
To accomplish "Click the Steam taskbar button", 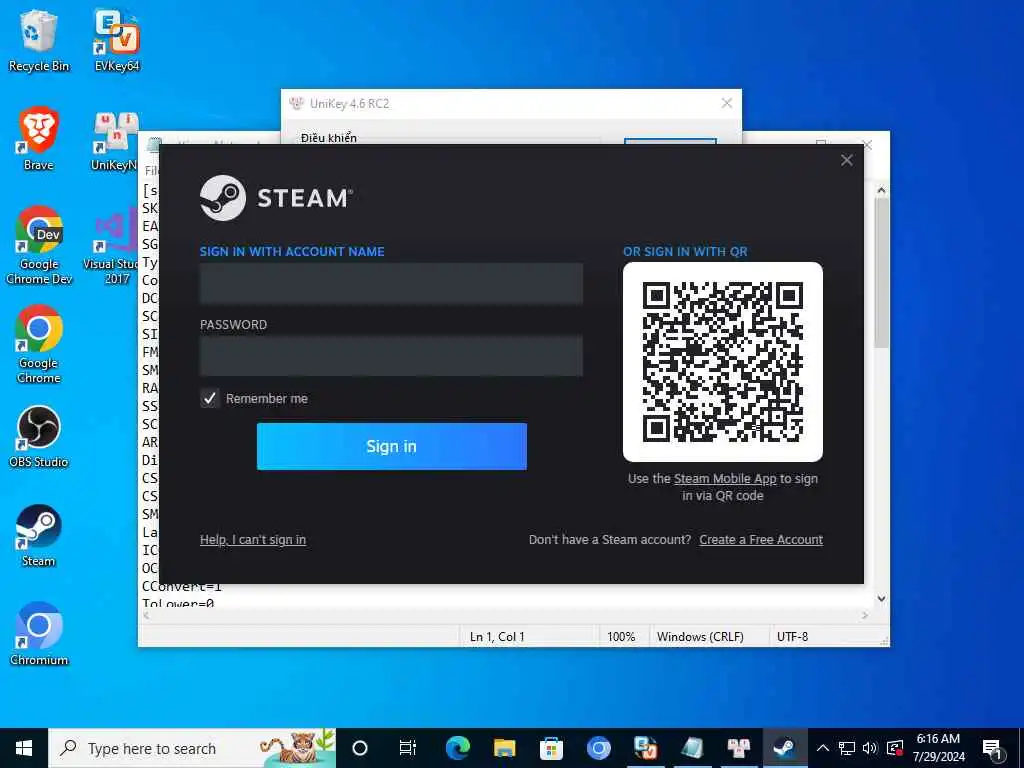I will pyautogui.click(x=785, y=748).
